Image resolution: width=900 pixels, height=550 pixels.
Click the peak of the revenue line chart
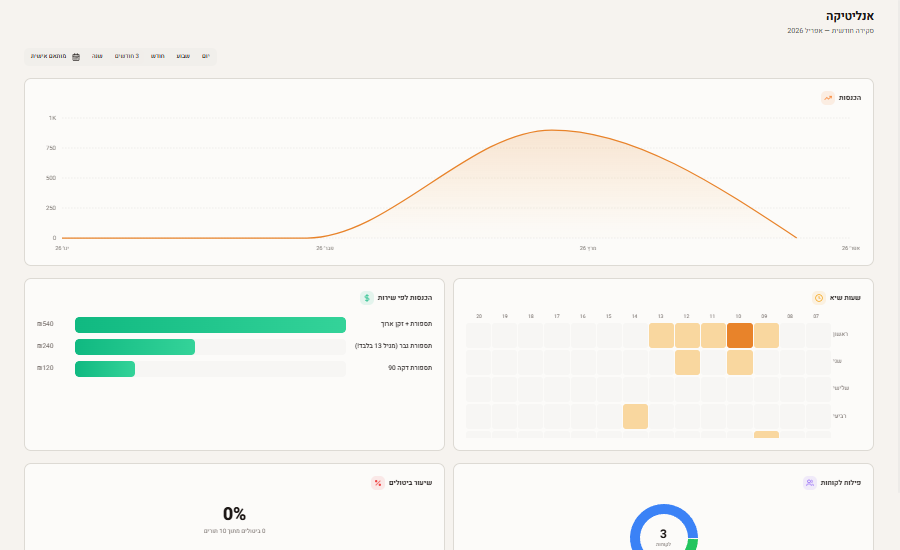[548, 130]
